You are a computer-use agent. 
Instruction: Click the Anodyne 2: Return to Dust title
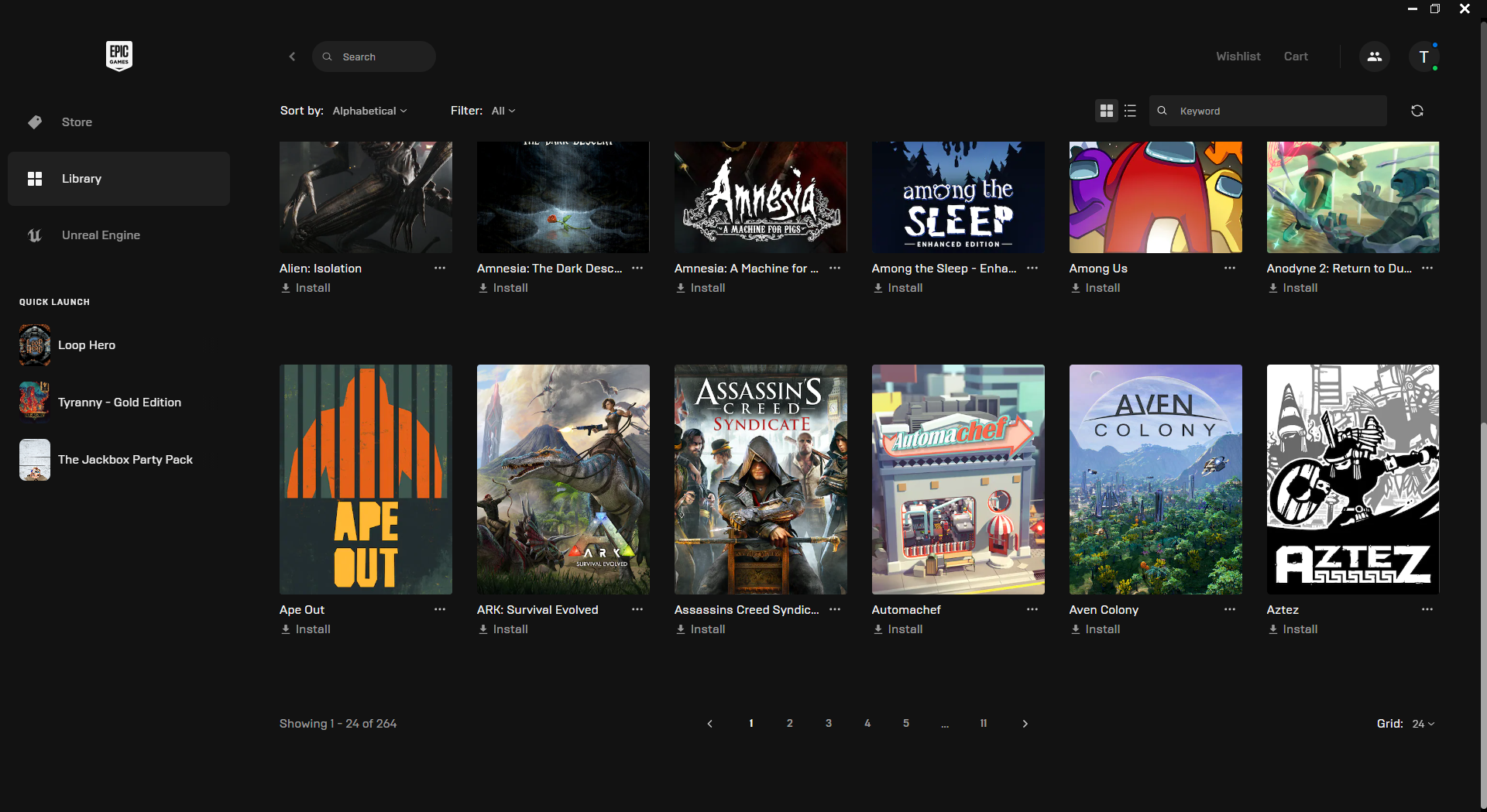pos(1339,269)
